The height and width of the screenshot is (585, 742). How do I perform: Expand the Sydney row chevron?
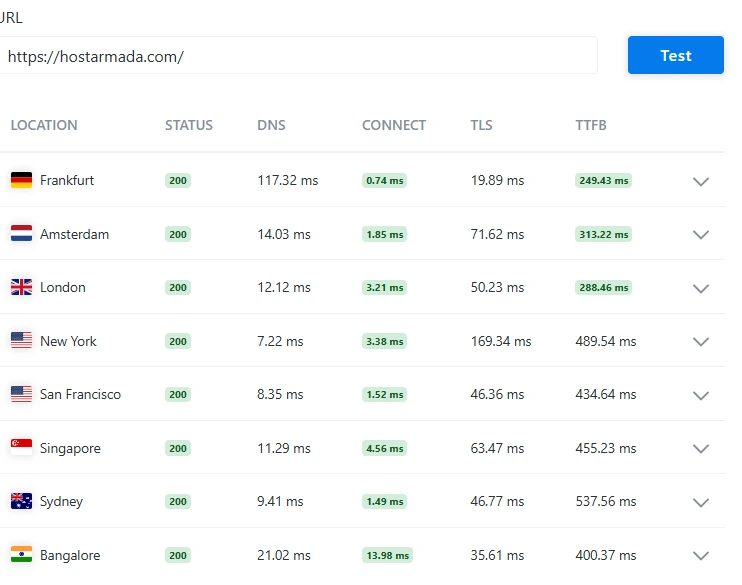700,502
